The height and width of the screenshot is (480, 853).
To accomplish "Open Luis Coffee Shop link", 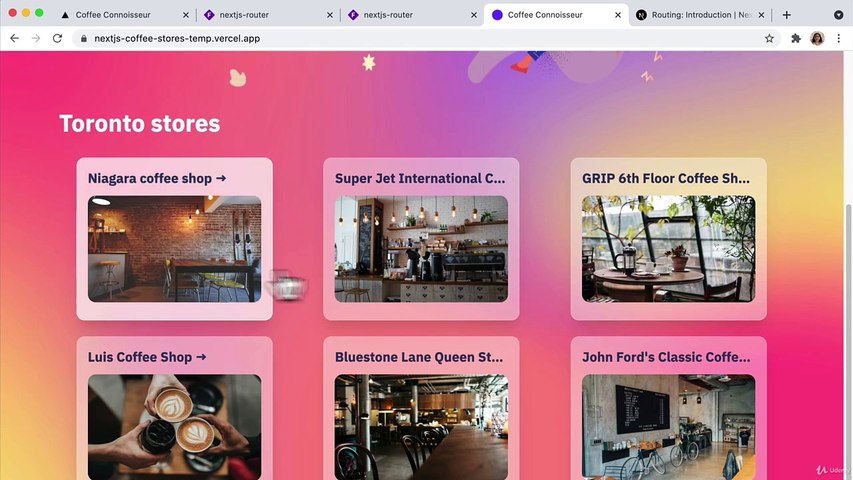I will [x=147, y=357].
